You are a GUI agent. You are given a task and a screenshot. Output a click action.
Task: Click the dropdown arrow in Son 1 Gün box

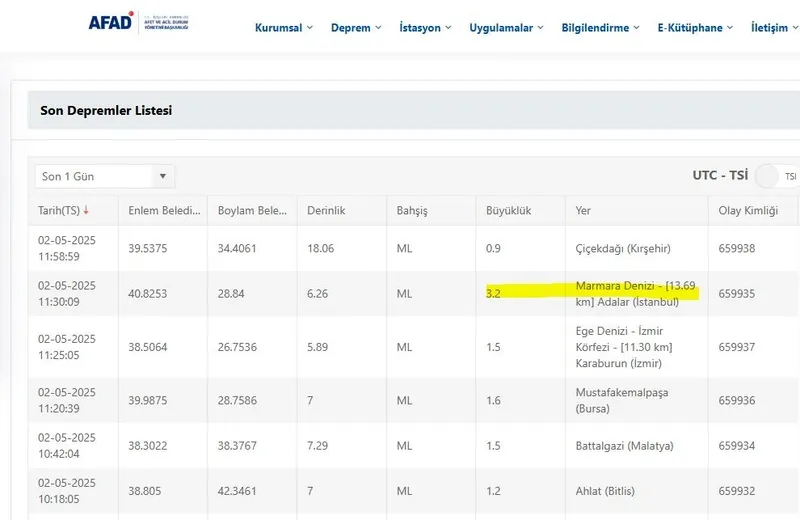[x=163, y=177]
